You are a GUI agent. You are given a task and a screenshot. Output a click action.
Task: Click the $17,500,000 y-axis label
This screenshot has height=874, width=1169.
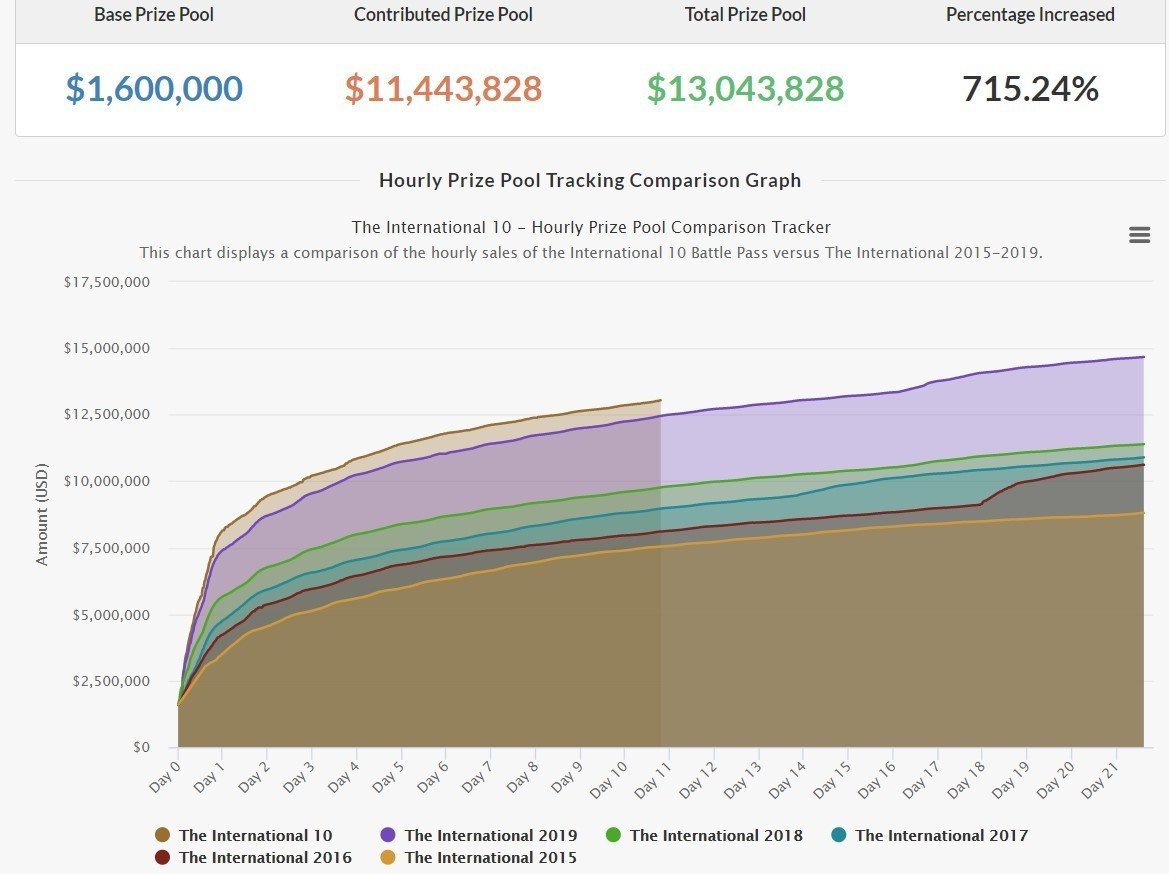(x=107, y=282)
